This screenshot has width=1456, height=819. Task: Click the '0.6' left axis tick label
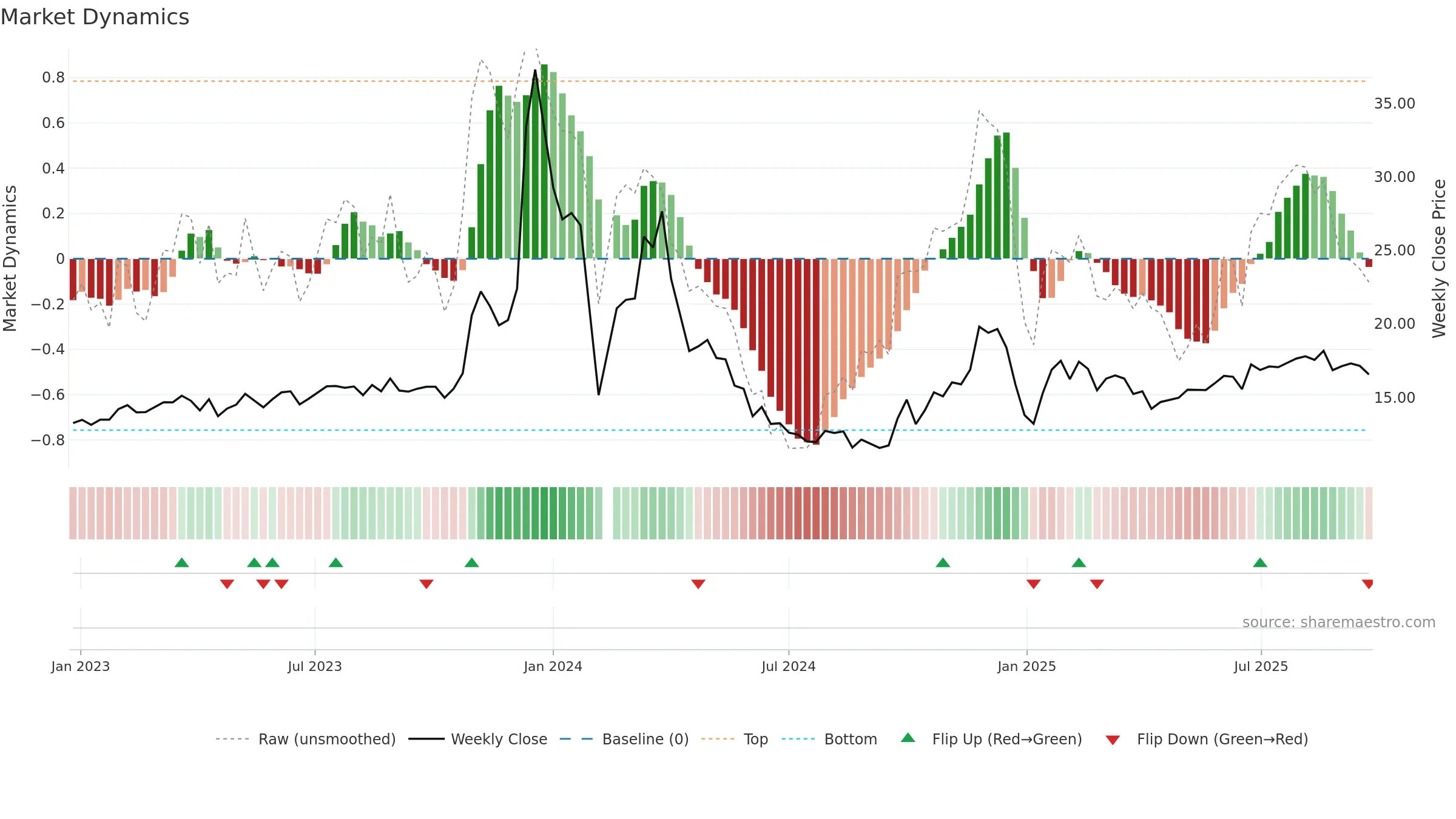(x=53, y=123)
